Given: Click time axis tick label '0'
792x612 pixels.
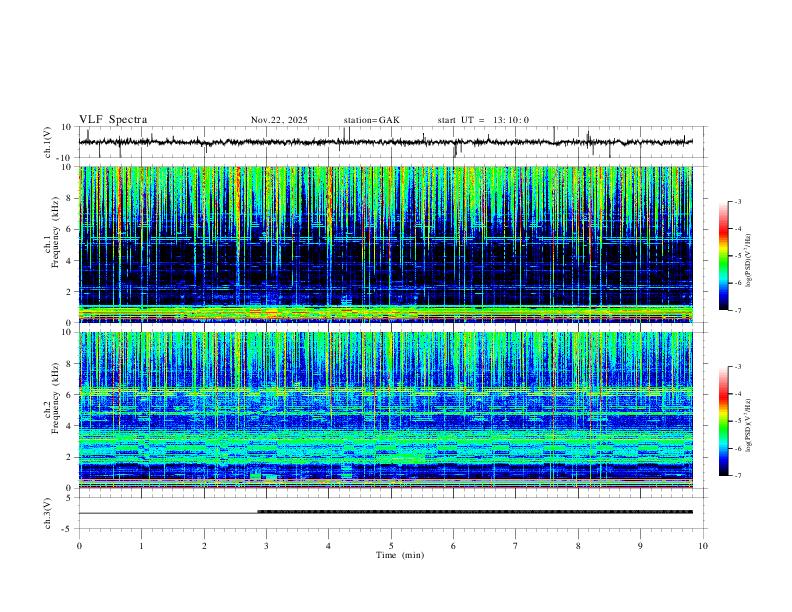Looking at the screenshot, I should 79,546.
